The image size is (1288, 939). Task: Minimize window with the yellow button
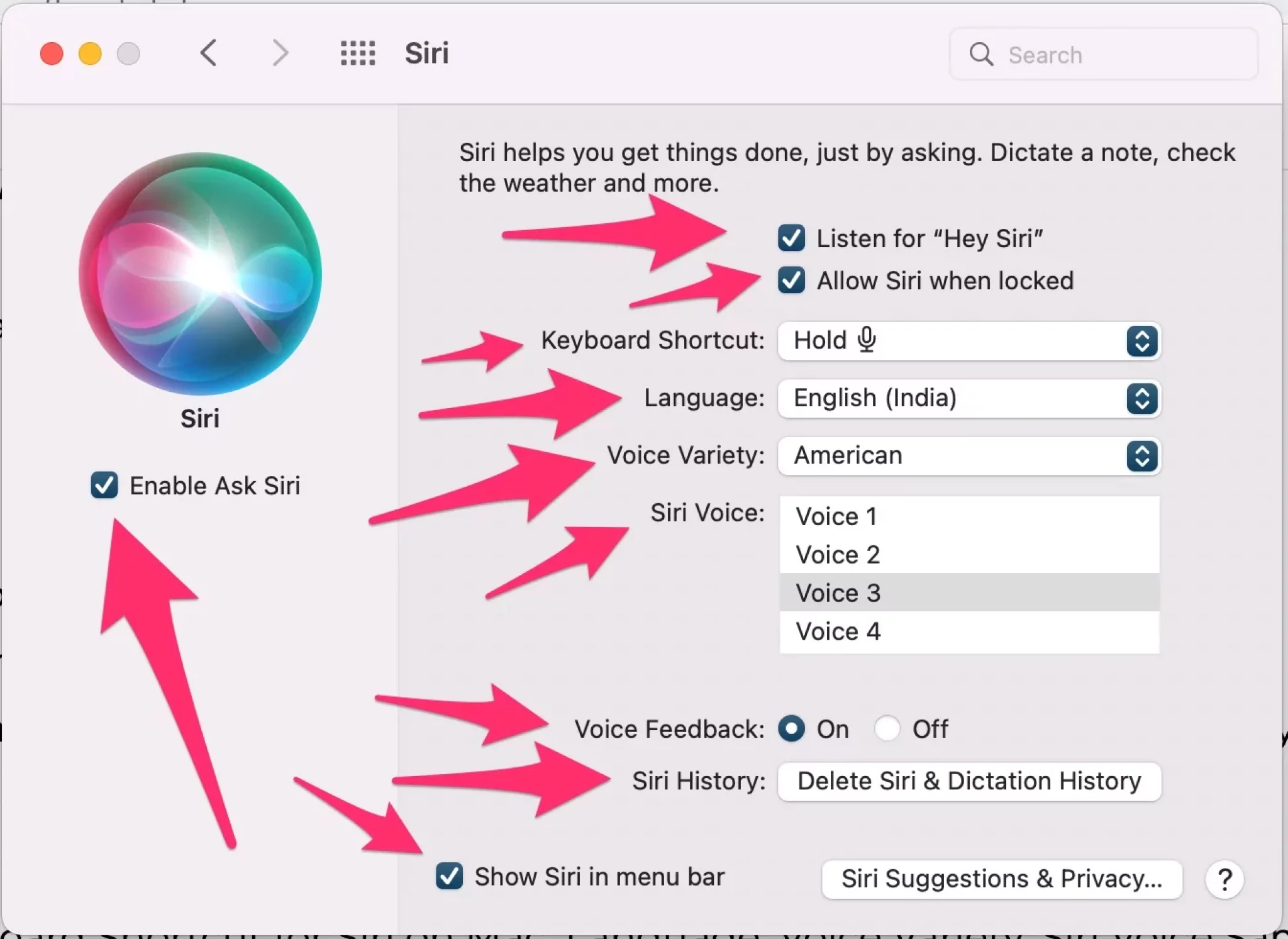coord(90,53)
